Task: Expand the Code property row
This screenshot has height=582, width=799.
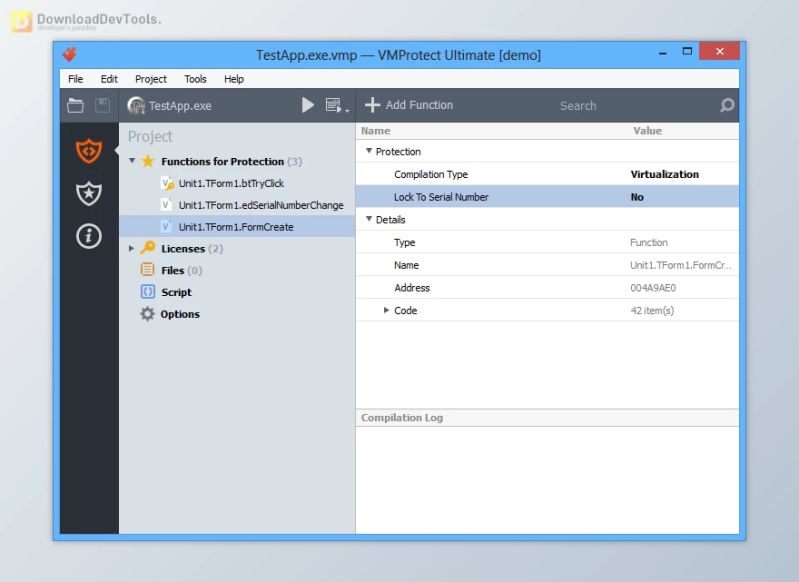Action: point(386,310)
